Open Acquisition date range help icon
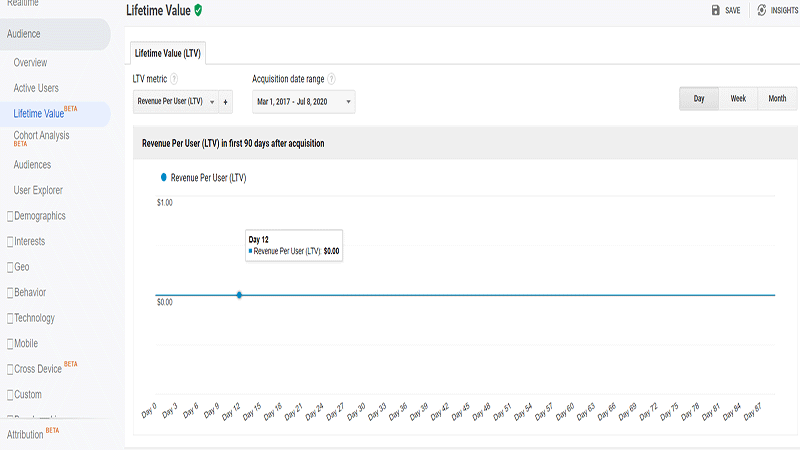This screenshot has height=450, width=800. point(331,79)
